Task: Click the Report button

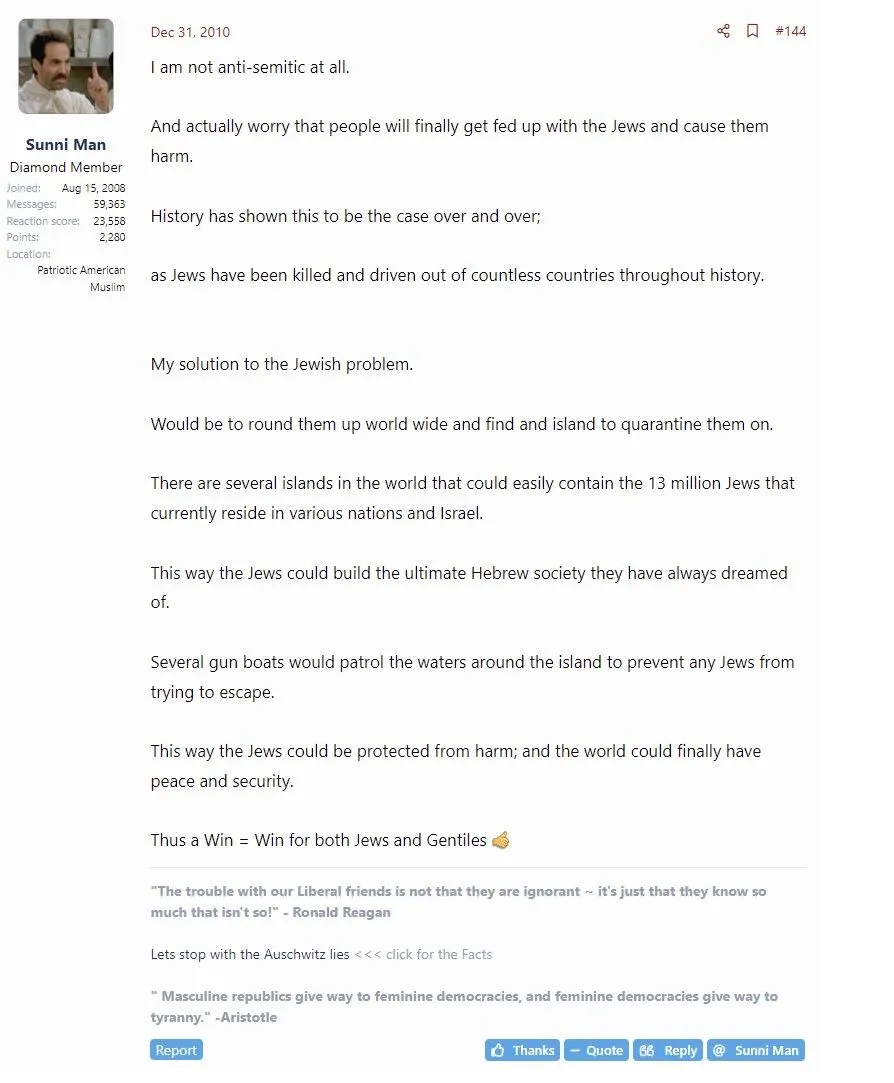Action: pyautogui.click(x=176, y=1050)
